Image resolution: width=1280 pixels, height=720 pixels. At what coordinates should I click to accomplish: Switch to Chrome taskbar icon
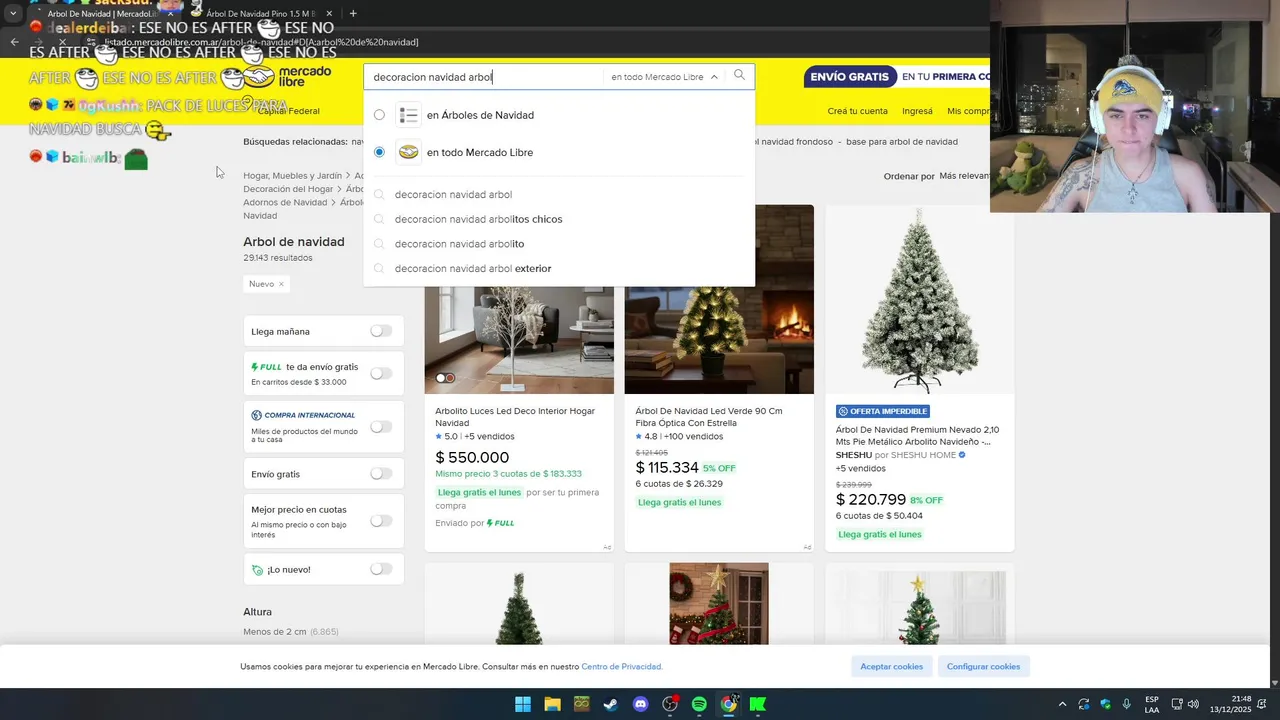click(x=729, y=704)
